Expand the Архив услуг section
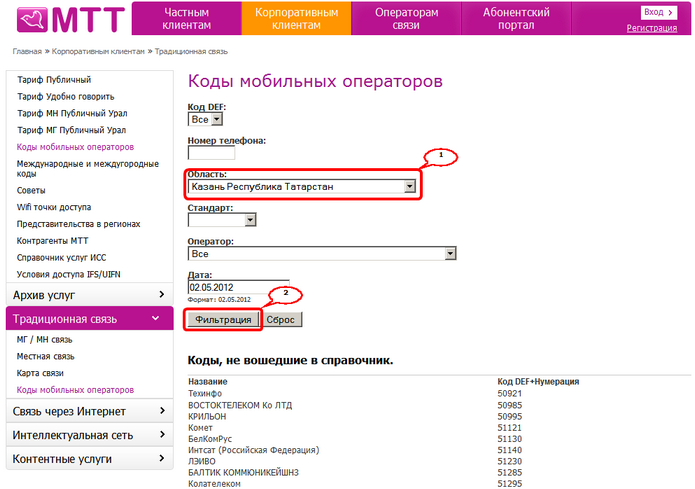 [89, 295]
